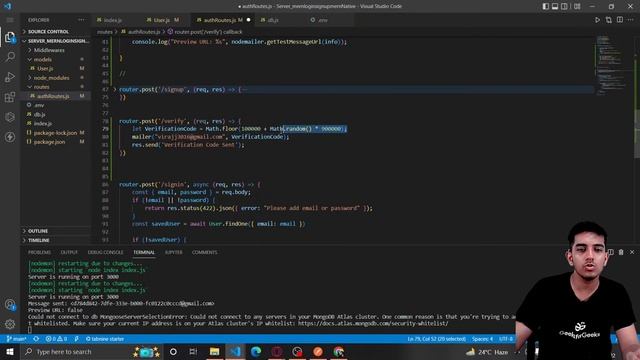This screenshot has width=640, height=360.
Task: Open the compare changes icon in editor toolbar
Action: tap(609, 20)
